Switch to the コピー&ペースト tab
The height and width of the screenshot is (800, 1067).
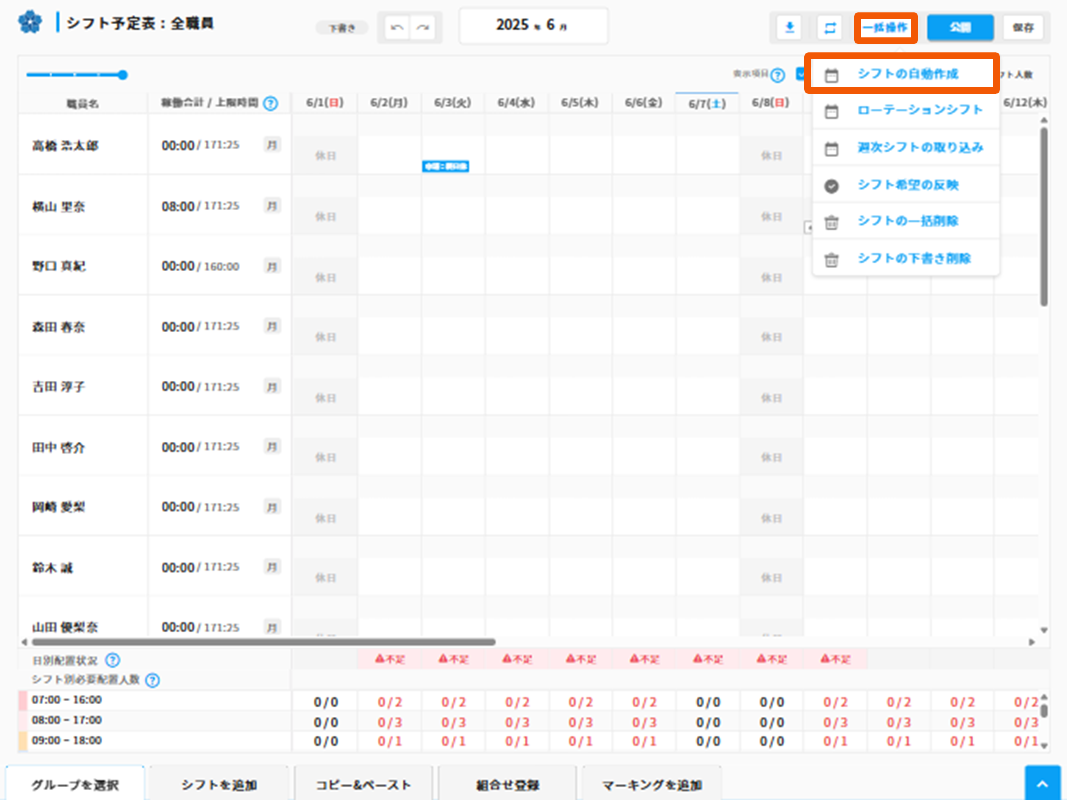[x=363, y=784]
